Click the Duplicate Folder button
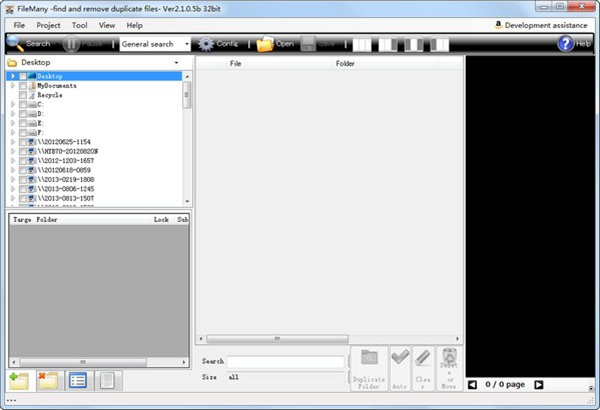The height and width of the screenshot is (410, 600). click(368, 368)
